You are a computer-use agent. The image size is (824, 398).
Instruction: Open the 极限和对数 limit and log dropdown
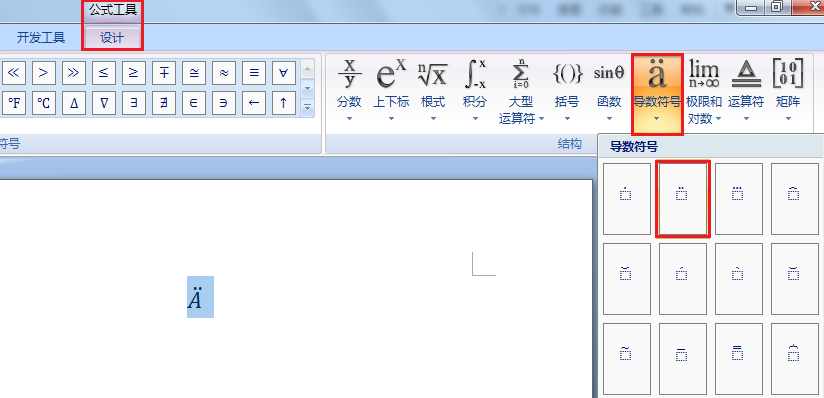(704, 90)
